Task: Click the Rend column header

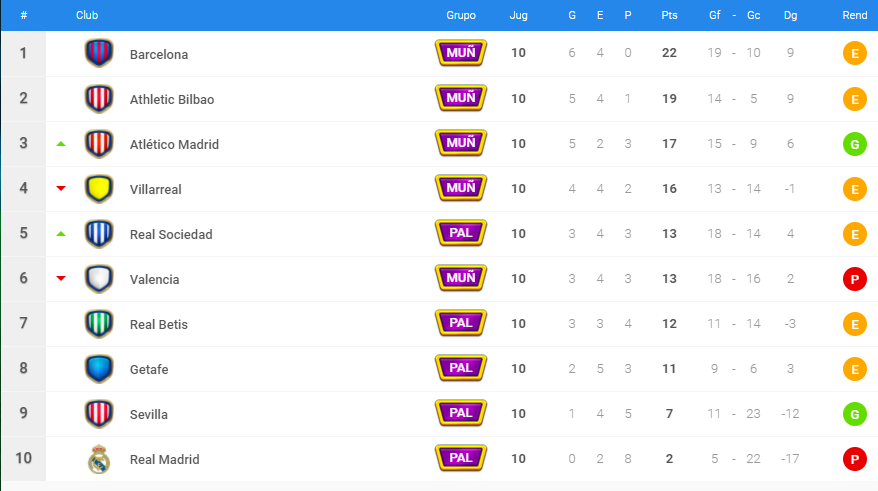Action: point(854,15)
